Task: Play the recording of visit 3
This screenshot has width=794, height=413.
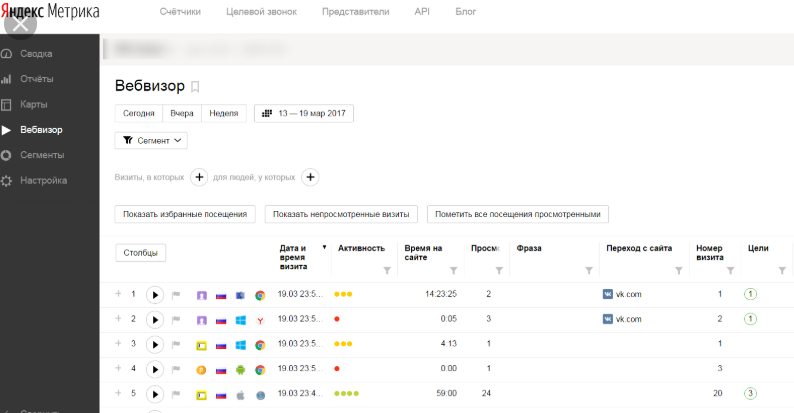Action: pos(155,344)
